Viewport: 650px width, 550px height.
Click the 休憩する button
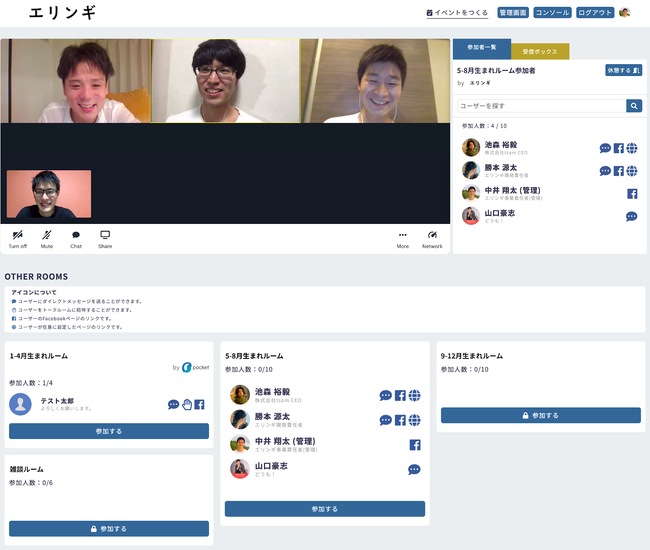(x=623, y=71)
